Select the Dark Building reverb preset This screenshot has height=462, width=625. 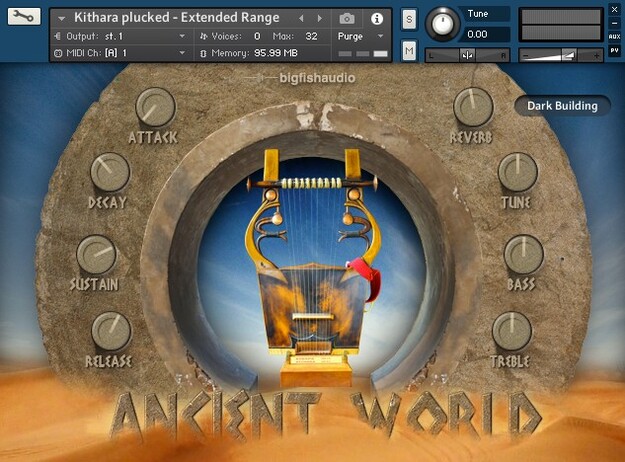click(x=562, y=106)
